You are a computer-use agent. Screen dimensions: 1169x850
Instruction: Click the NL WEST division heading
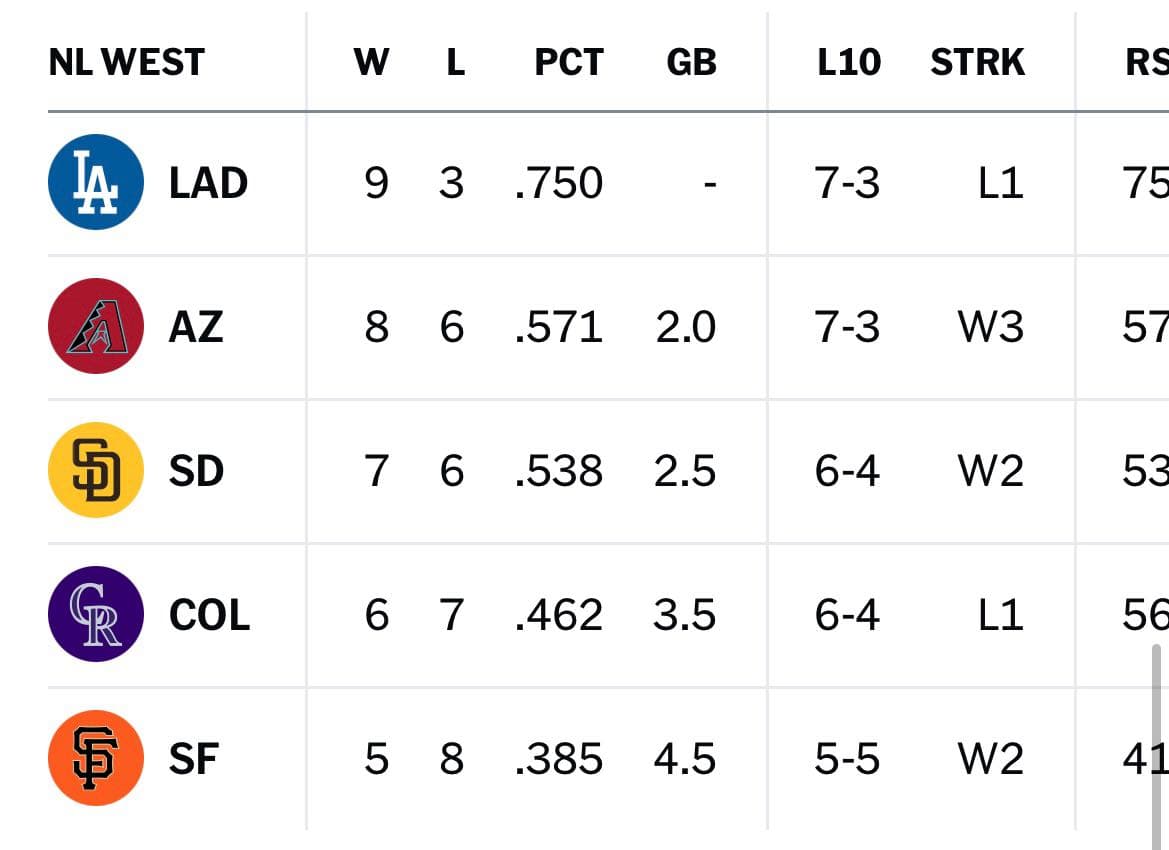tap(127, 62)
